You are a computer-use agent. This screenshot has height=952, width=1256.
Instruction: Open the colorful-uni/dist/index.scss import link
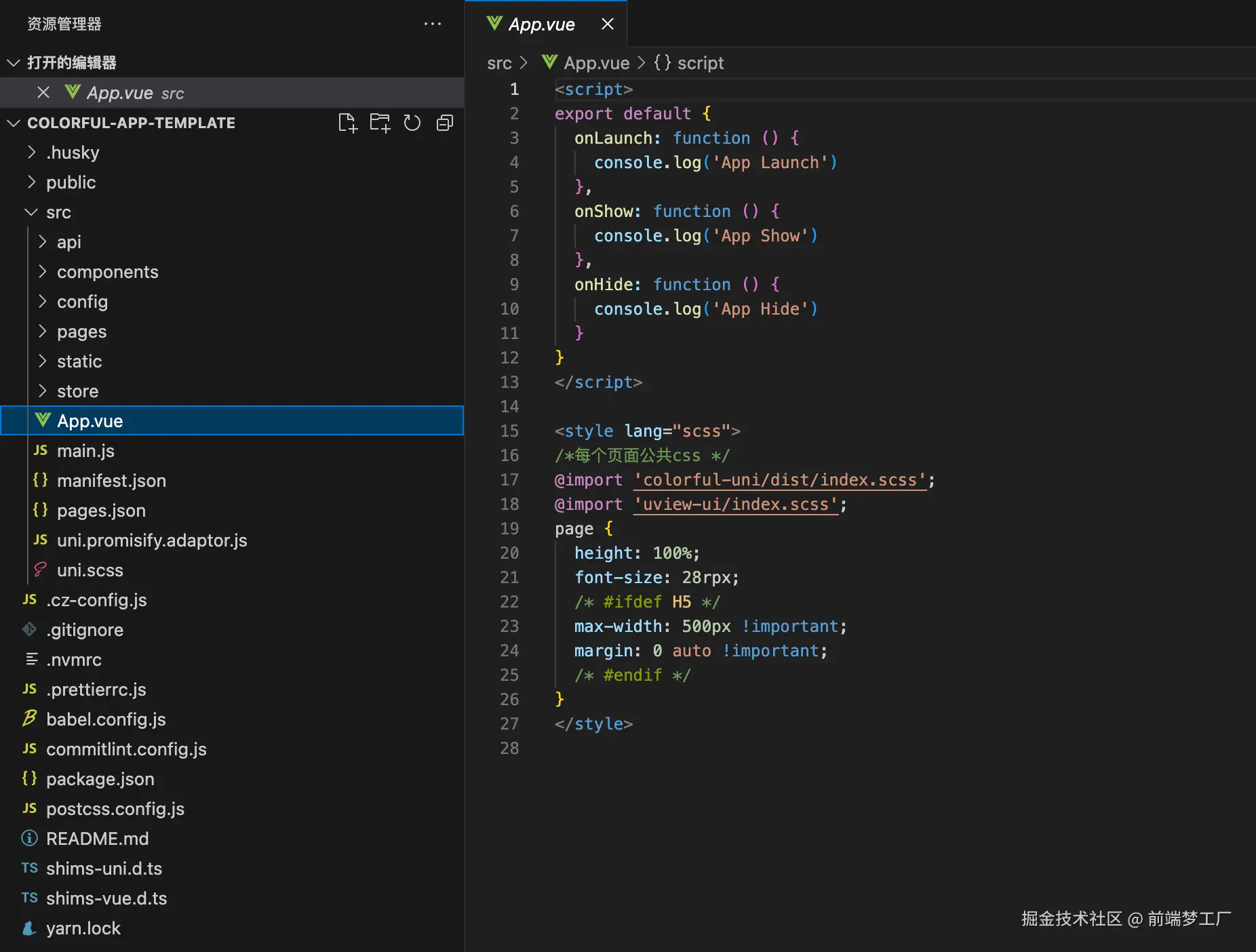[780, 480]
